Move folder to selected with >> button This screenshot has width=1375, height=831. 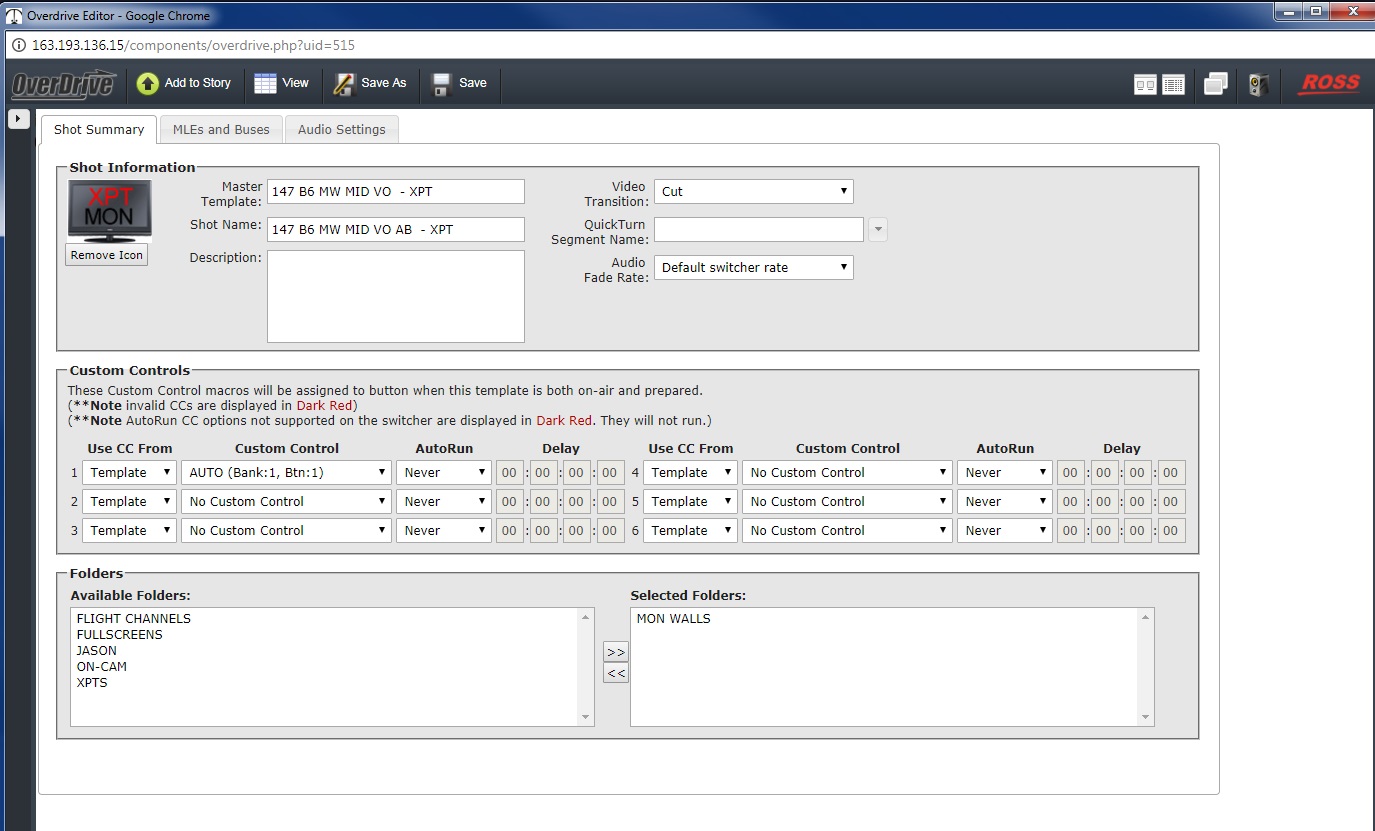coord(615,652)
